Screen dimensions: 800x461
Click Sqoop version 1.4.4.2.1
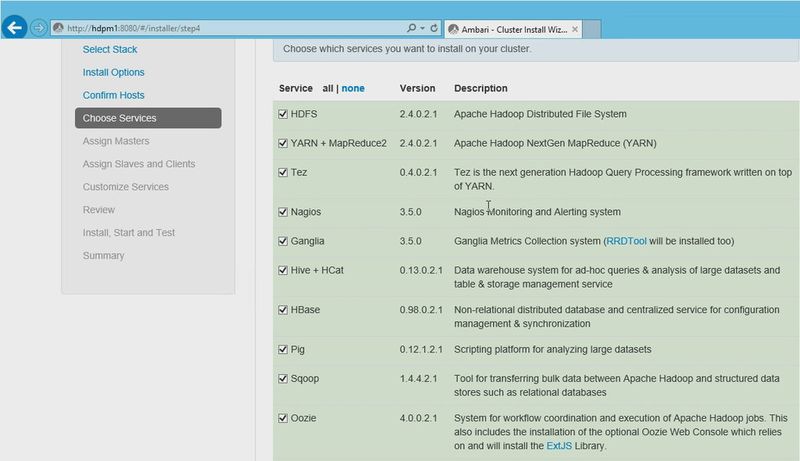[418, 378]
